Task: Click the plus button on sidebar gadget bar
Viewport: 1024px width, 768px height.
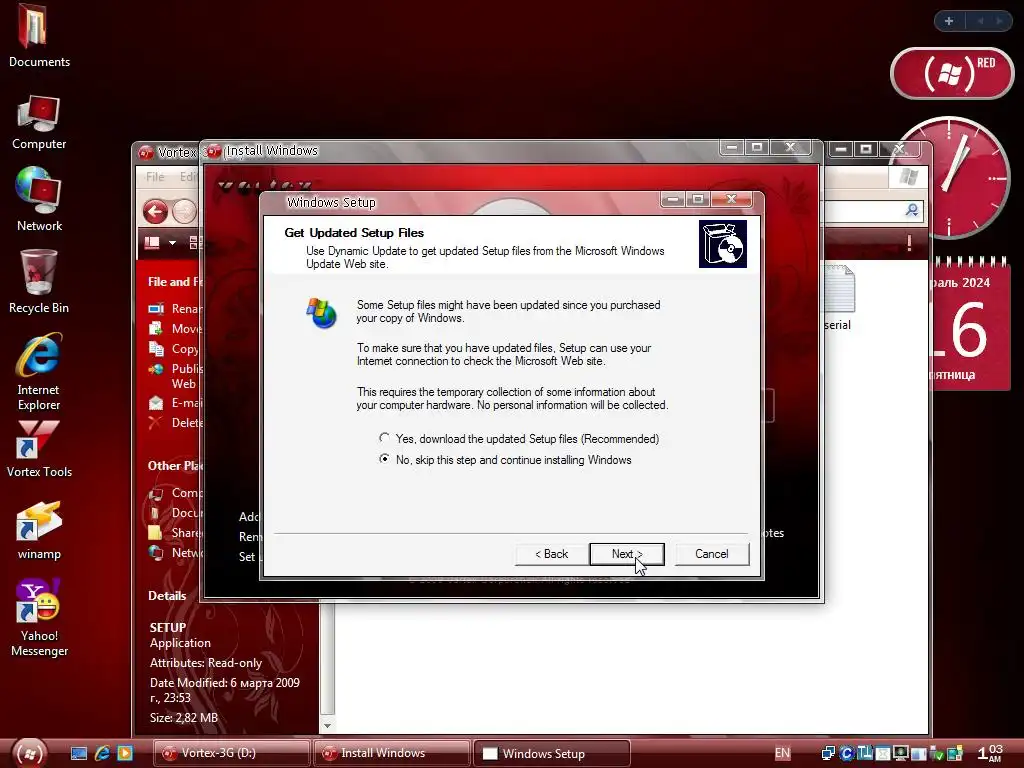Action: (x=949, y=21)
